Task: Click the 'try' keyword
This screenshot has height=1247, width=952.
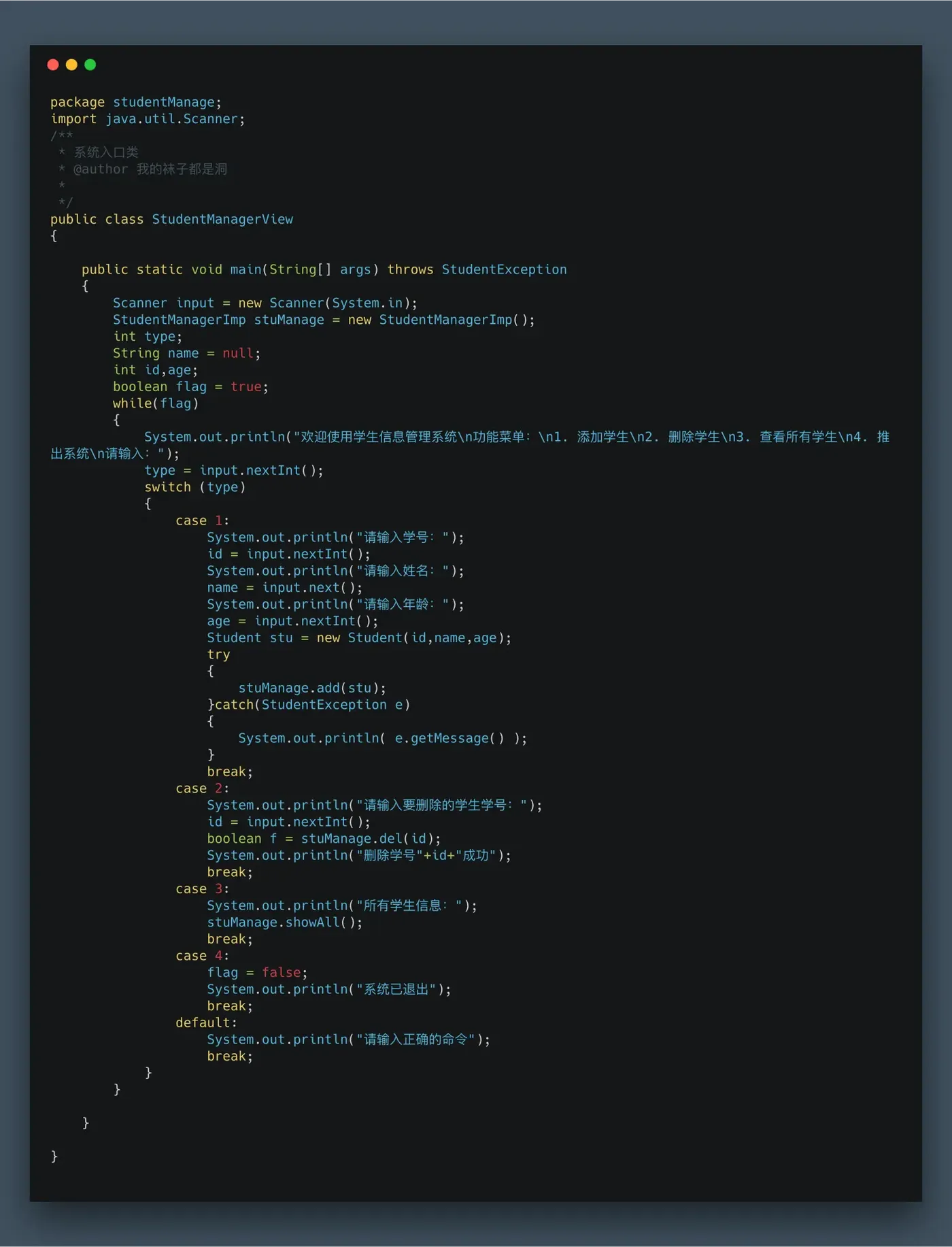Action: point(218,654)
